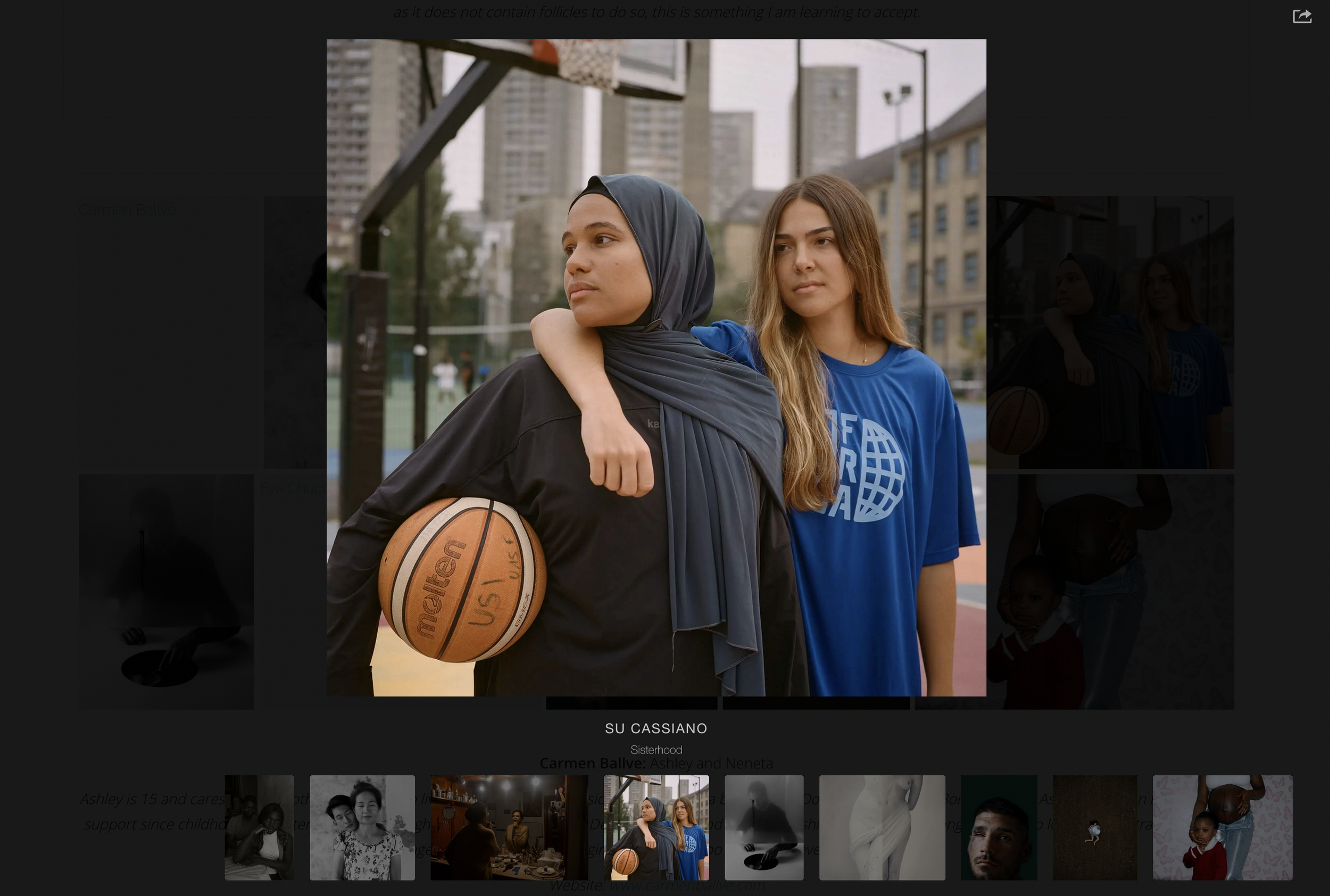Open thumbnail of two women in dim room
Screen dimensions: 1330x896
click(x=260, y=827)
